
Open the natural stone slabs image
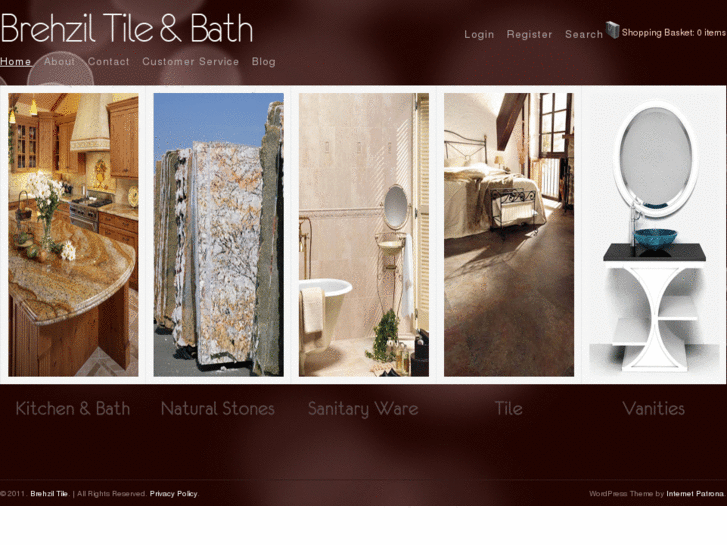point(218,235)
